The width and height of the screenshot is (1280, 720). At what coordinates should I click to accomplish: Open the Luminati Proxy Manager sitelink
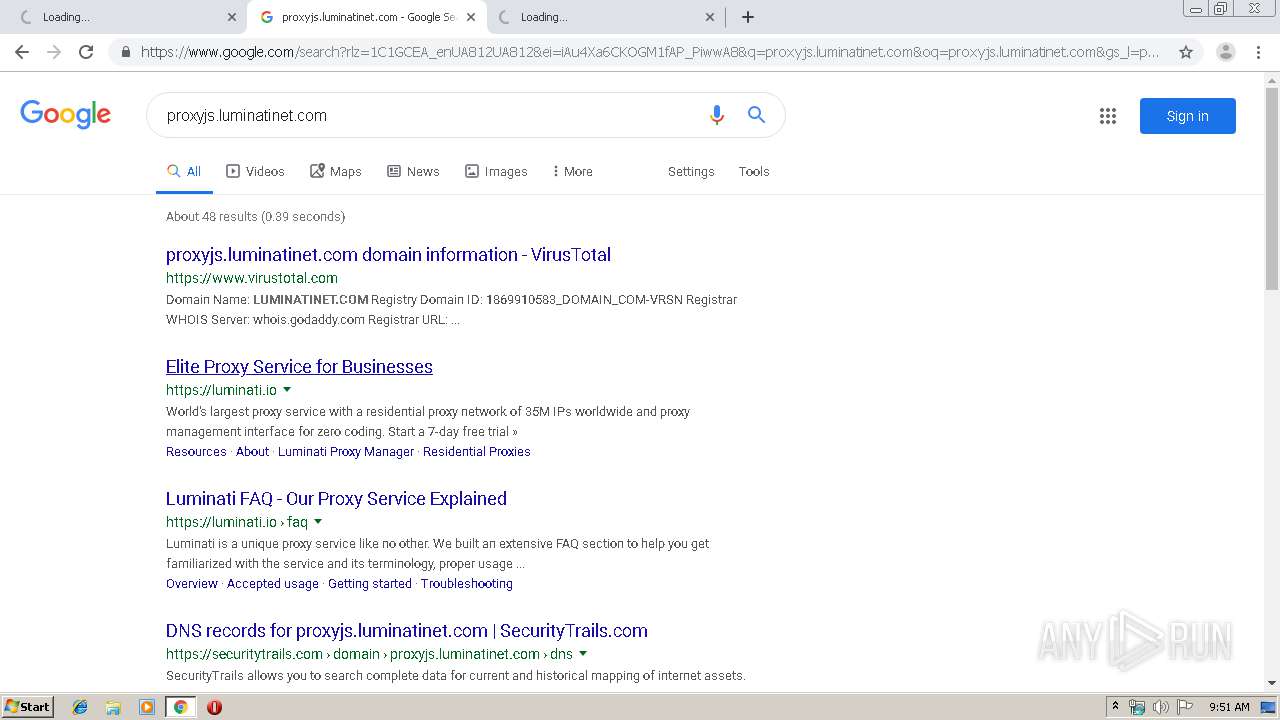[x=346, y=451]
